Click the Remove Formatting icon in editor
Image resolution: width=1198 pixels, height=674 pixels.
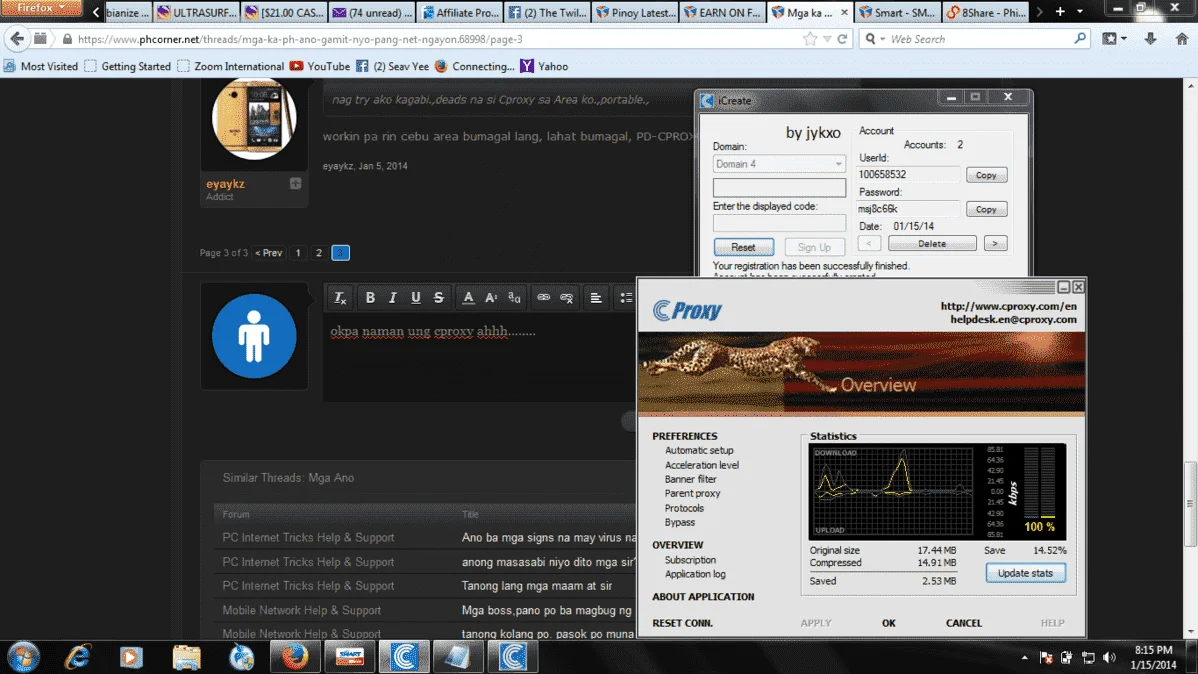click(x=340, y=298)
